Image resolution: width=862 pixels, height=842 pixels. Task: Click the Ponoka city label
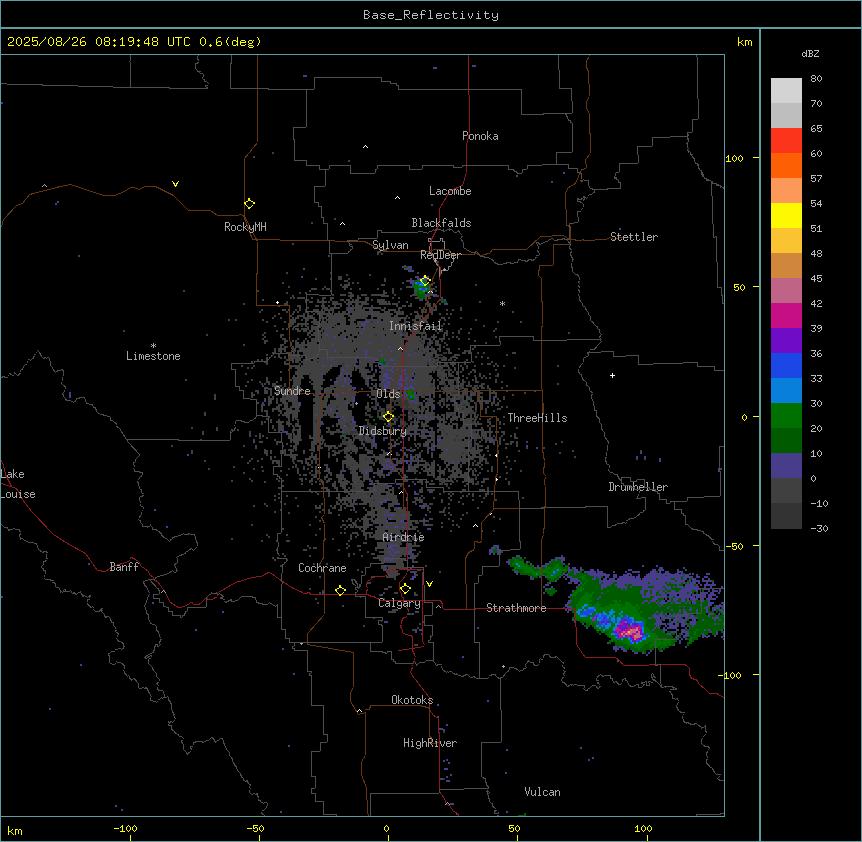pos(480,136)
